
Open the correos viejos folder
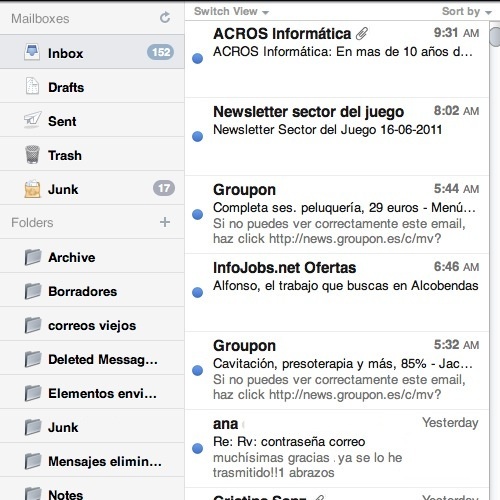click(92, 324)
